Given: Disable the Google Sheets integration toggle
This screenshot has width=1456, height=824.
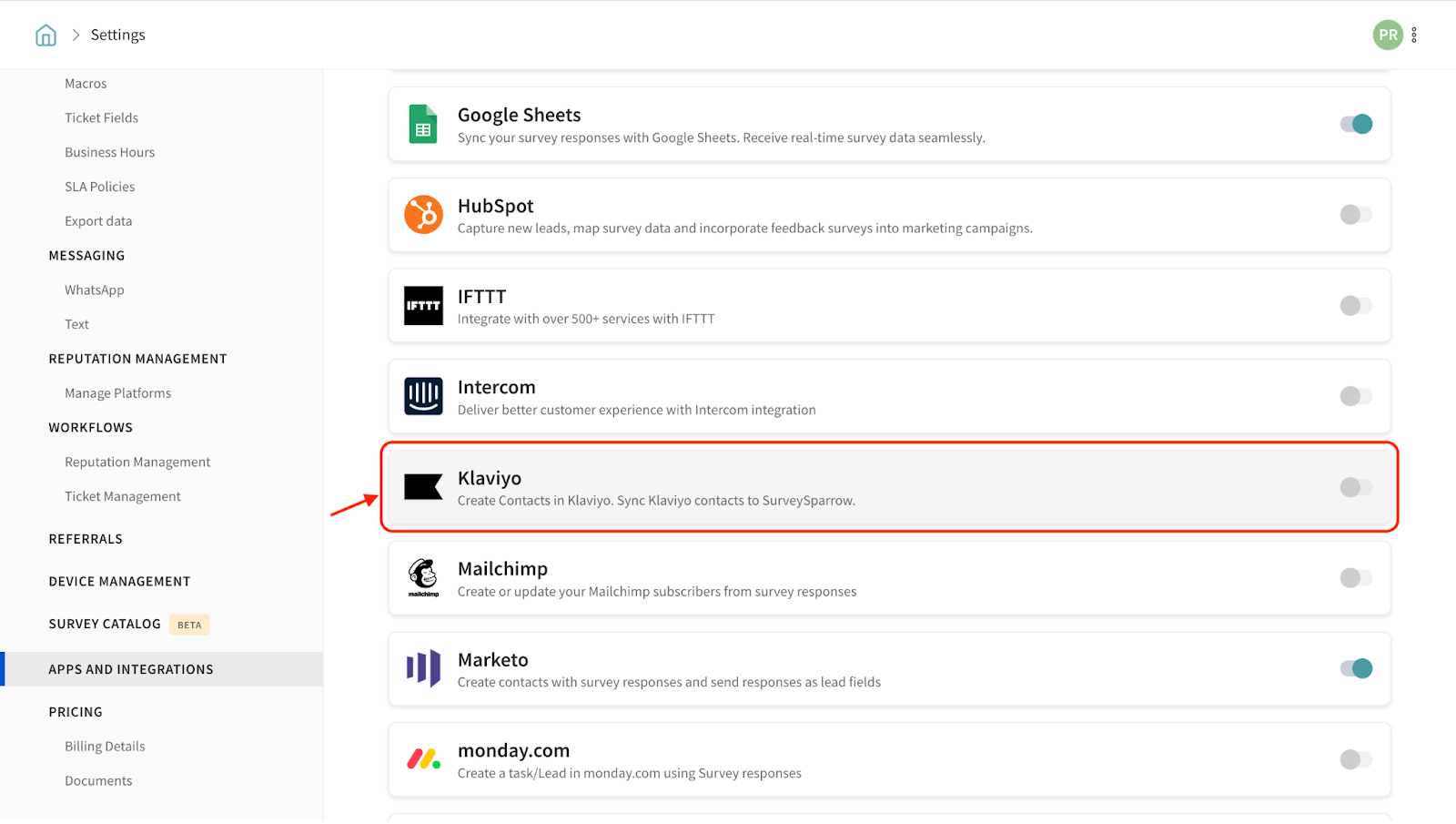Looking at the screenshot, I should click(x=1355, y=124).
